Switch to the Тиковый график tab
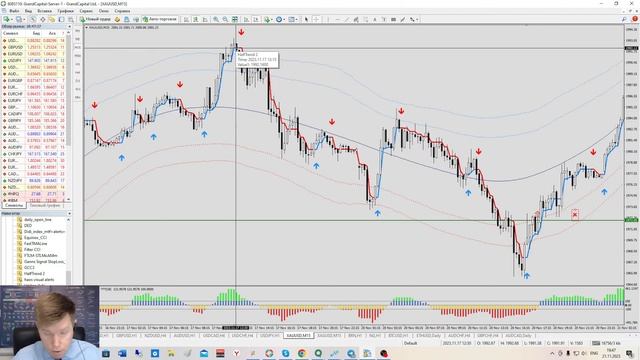Viewport: 640px width, 360px height. [44, 205]
